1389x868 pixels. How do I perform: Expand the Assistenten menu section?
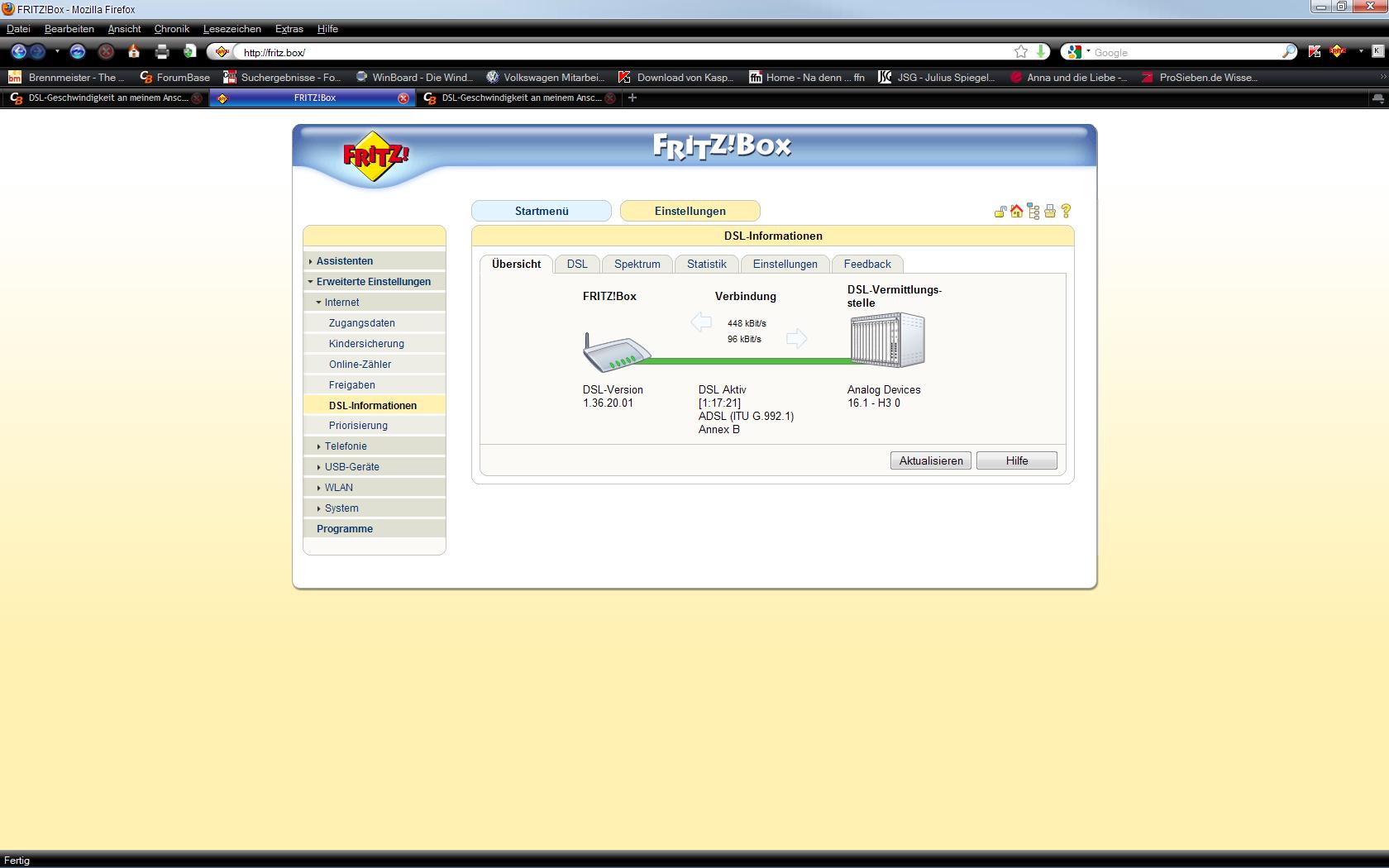tap(375, 261)
